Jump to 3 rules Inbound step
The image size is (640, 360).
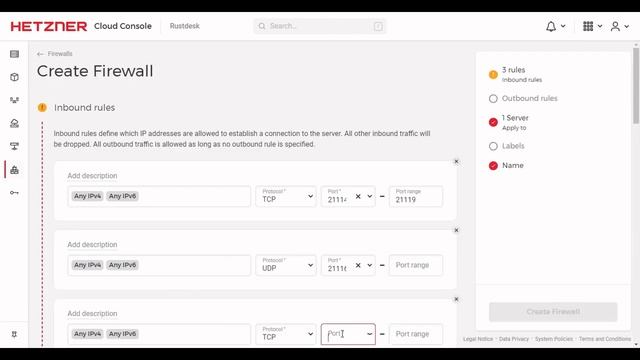[516, 74]
